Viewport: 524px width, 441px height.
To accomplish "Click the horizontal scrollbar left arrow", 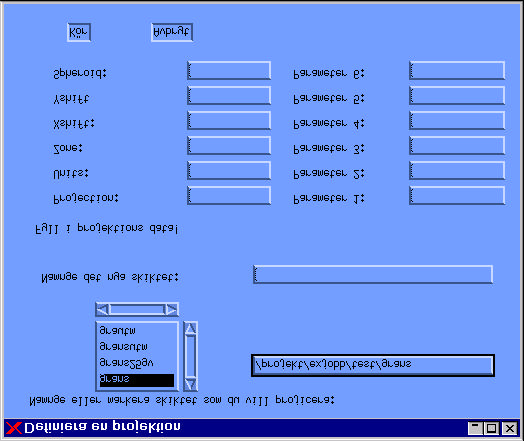I will click(103, 310).
